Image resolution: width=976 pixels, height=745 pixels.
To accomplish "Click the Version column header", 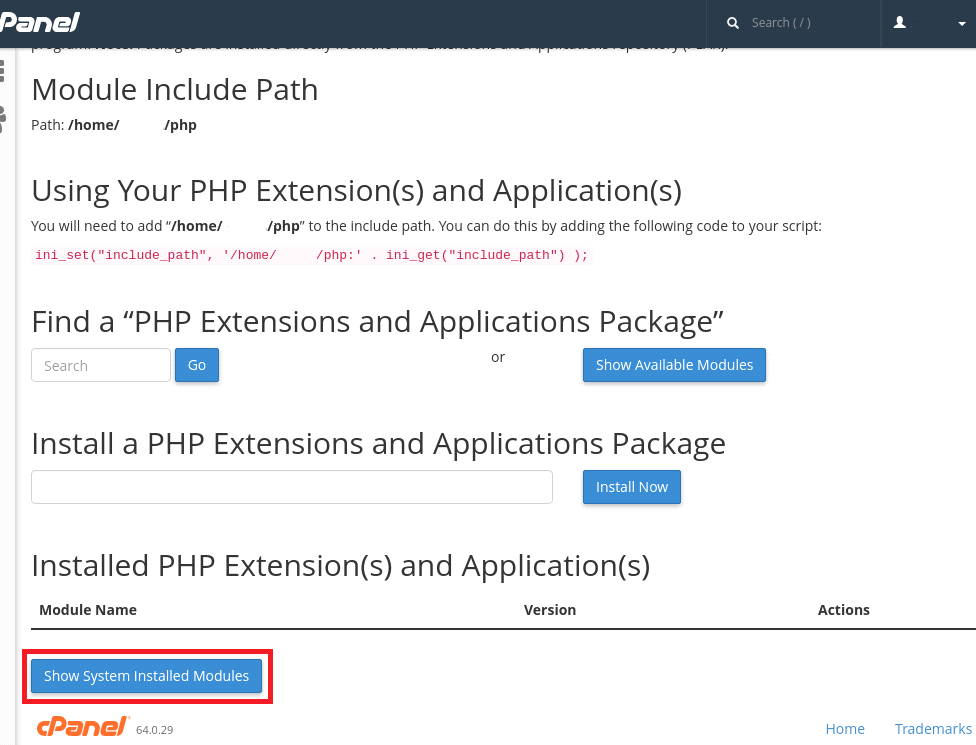I will tap(550, 610).
